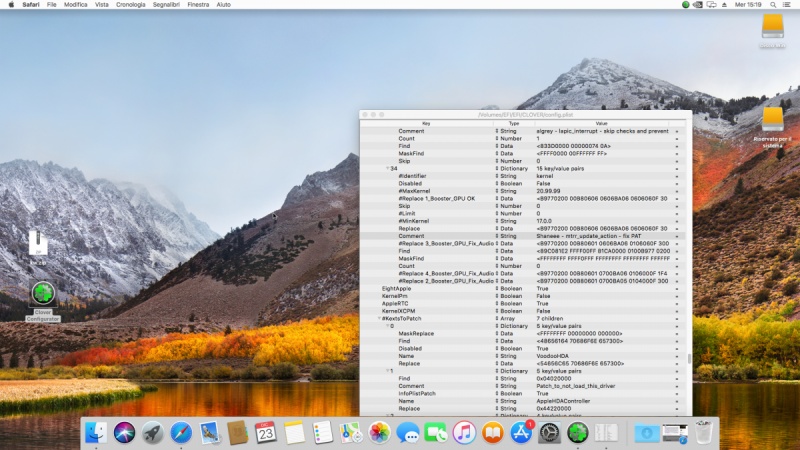Collapse dictionary item 34
The image size is (800, 450).
pyautogui.click(x=388, y=168)
